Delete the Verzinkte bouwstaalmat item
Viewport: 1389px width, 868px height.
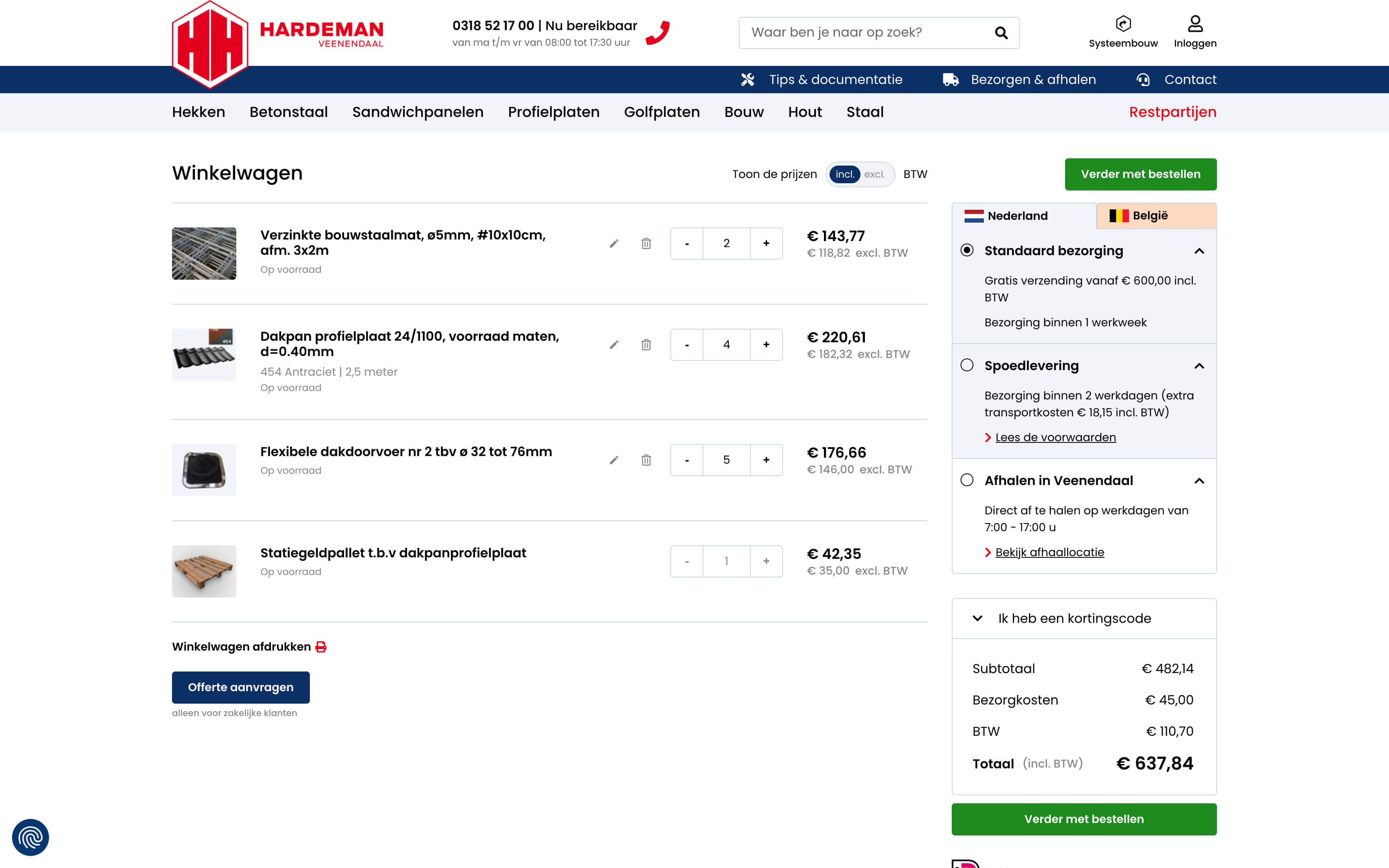[x=646, y=244]
